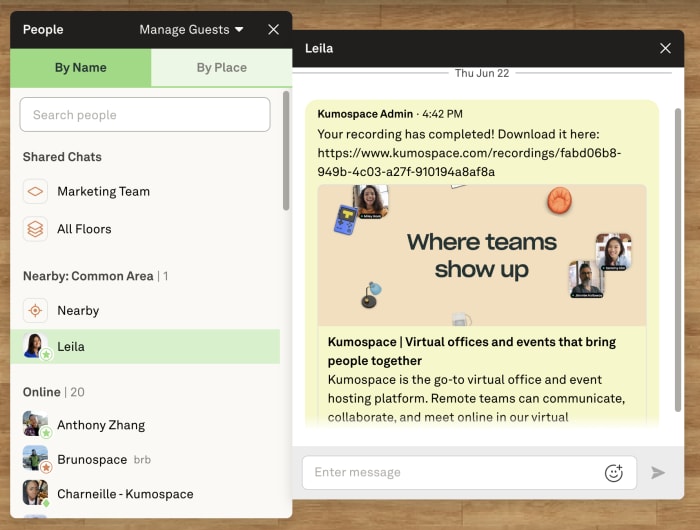Focus the Search people field
The height and width of the screenshot is (530, 700).
pyautogui.click(x=145, y=115)
